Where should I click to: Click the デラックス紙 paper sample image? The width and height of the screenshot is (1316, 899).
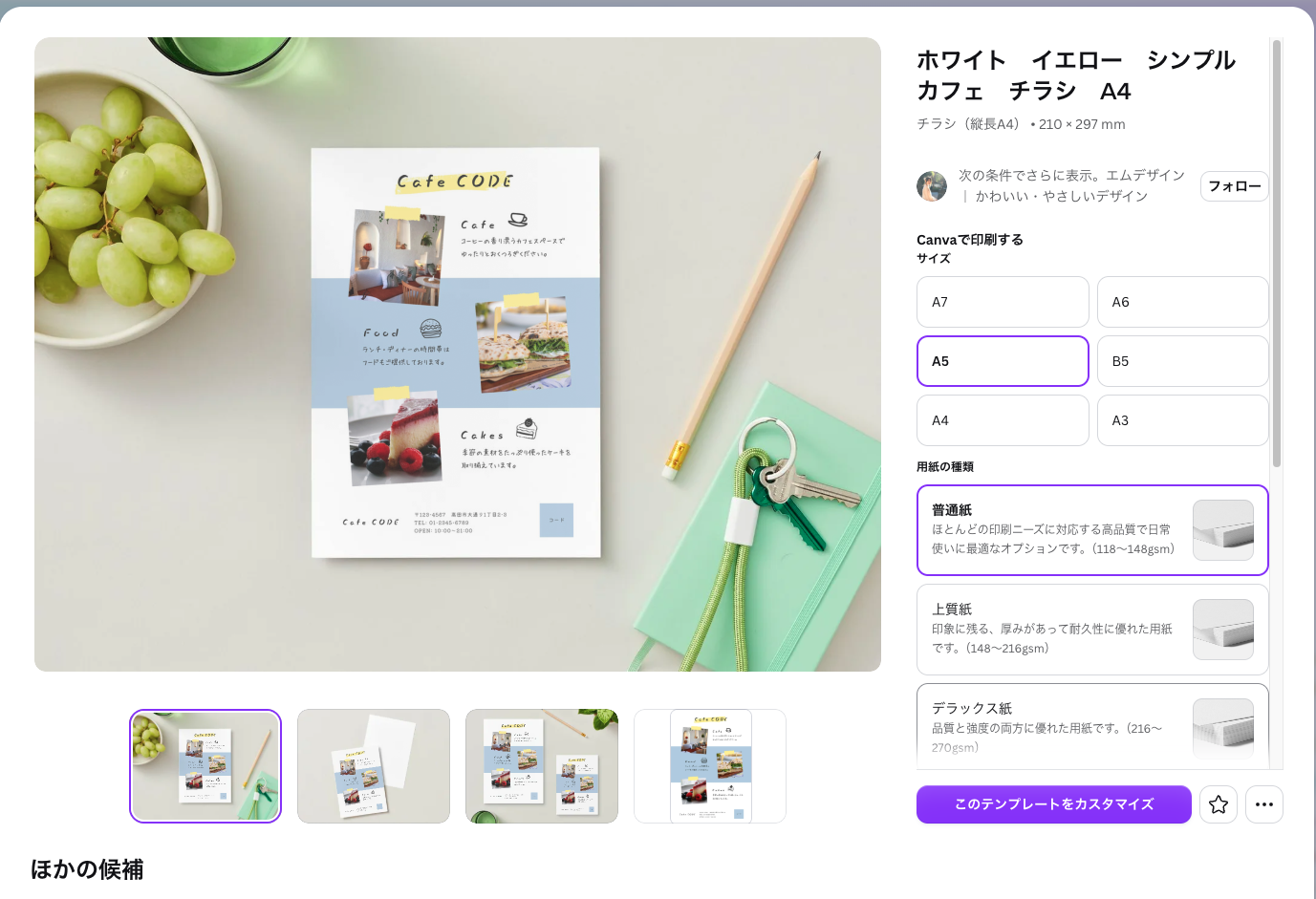[1223, 729]
